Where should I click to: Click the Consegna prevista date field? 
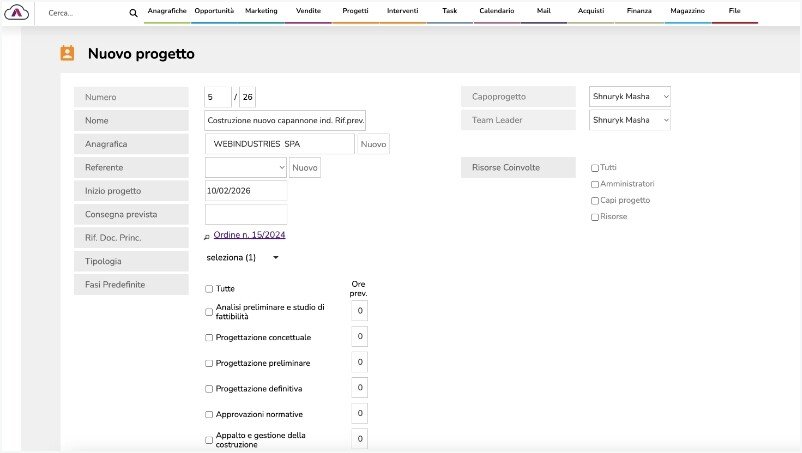click(x=246, y=214)
